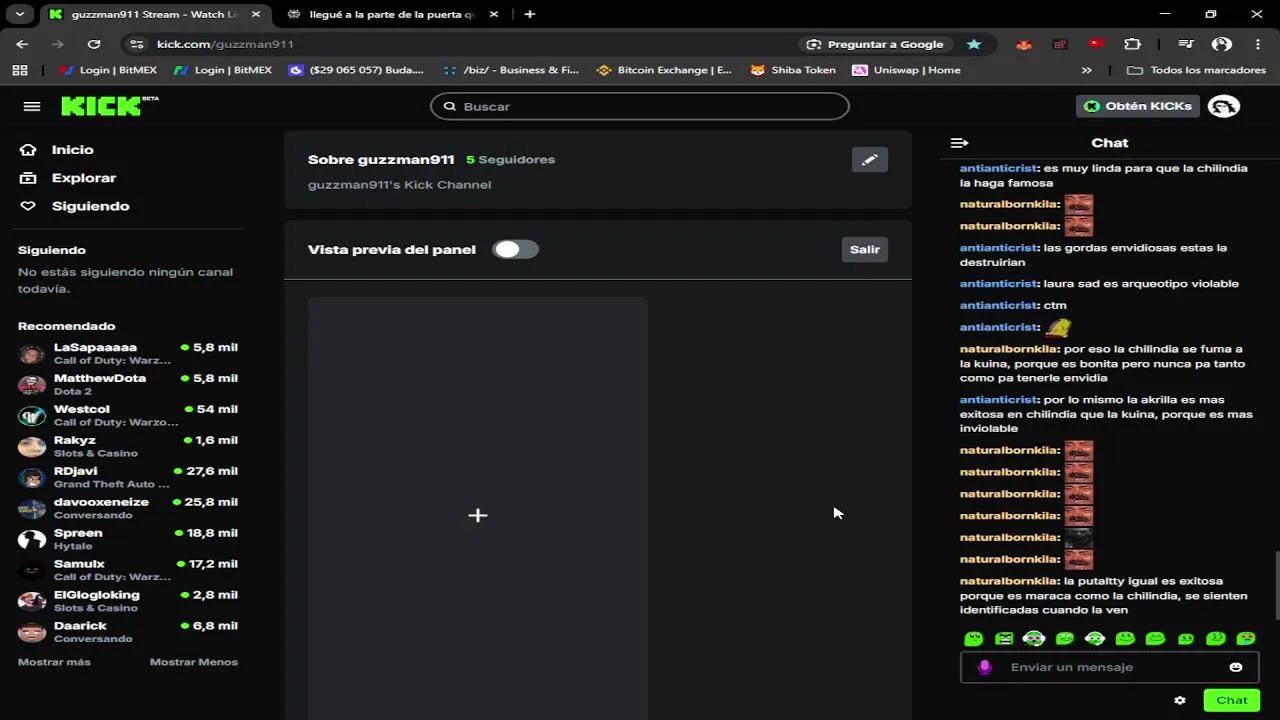Open /biz/ - Business bookmark

(510, 70)
